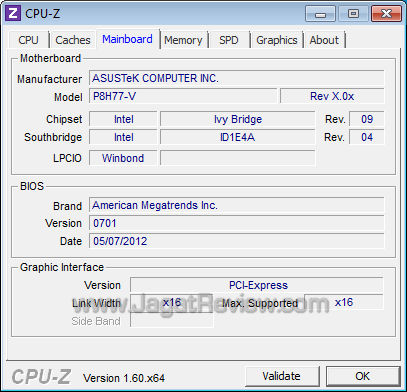
Task: Maximize the CPU-Z window
Action: coord(353,14)
